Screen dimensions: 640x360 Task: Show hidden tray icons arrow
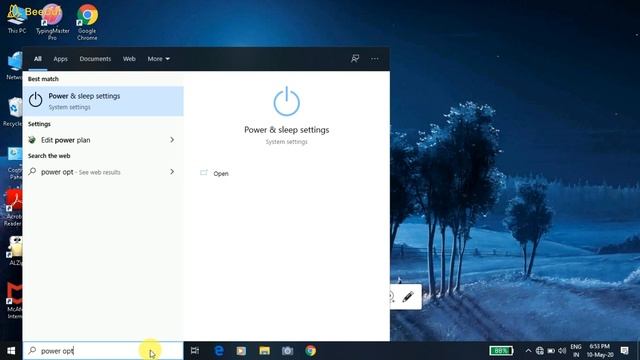coord(528,351)
